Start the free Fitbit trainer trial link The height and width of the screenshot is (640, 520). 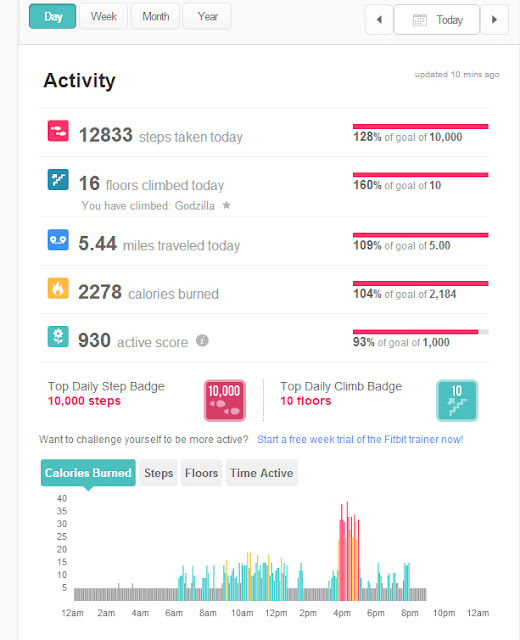point(360,439)
